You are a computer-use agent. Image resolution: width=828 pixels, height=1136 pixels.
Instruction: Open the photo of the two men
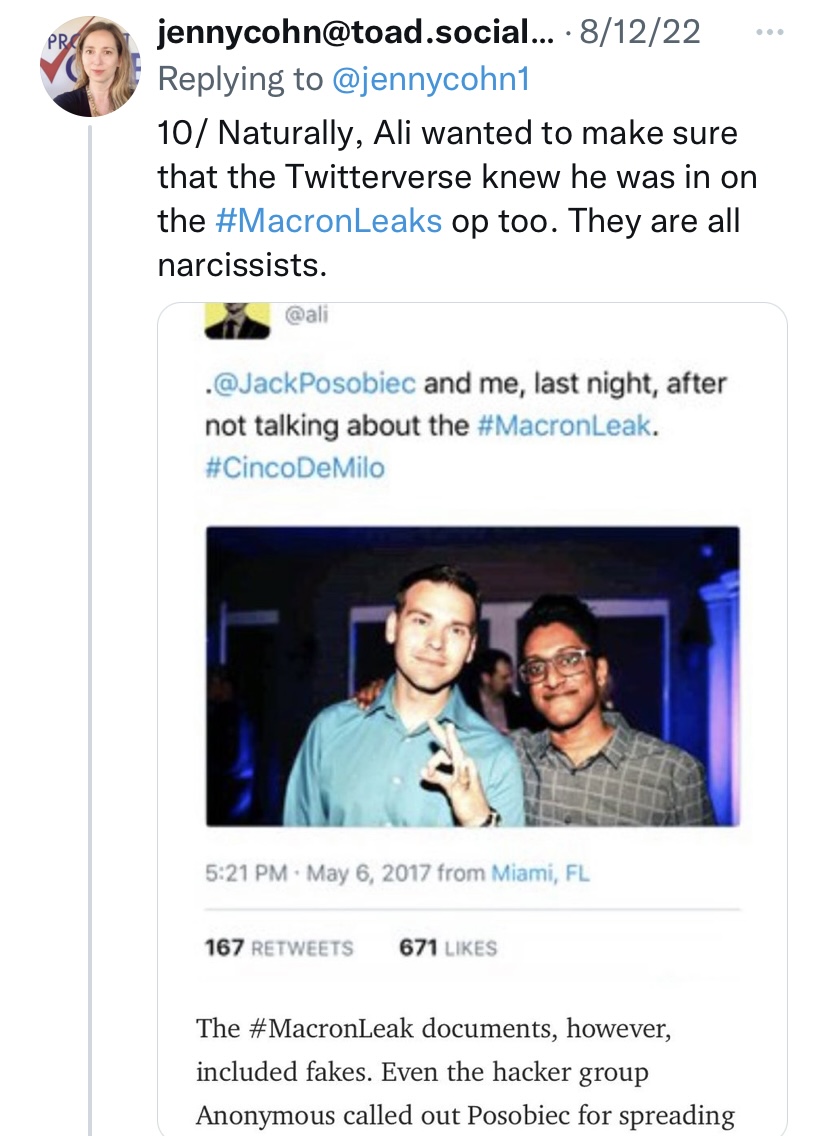(472, 676)
